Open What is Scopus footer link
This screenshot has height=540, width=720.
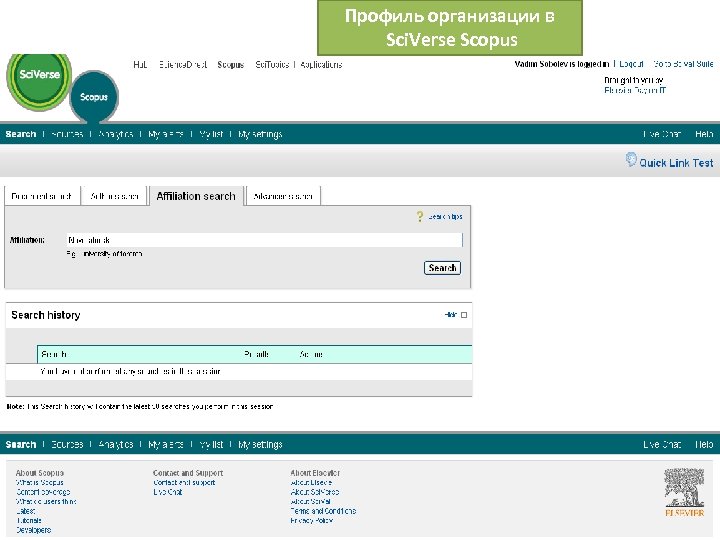[39, 483]
